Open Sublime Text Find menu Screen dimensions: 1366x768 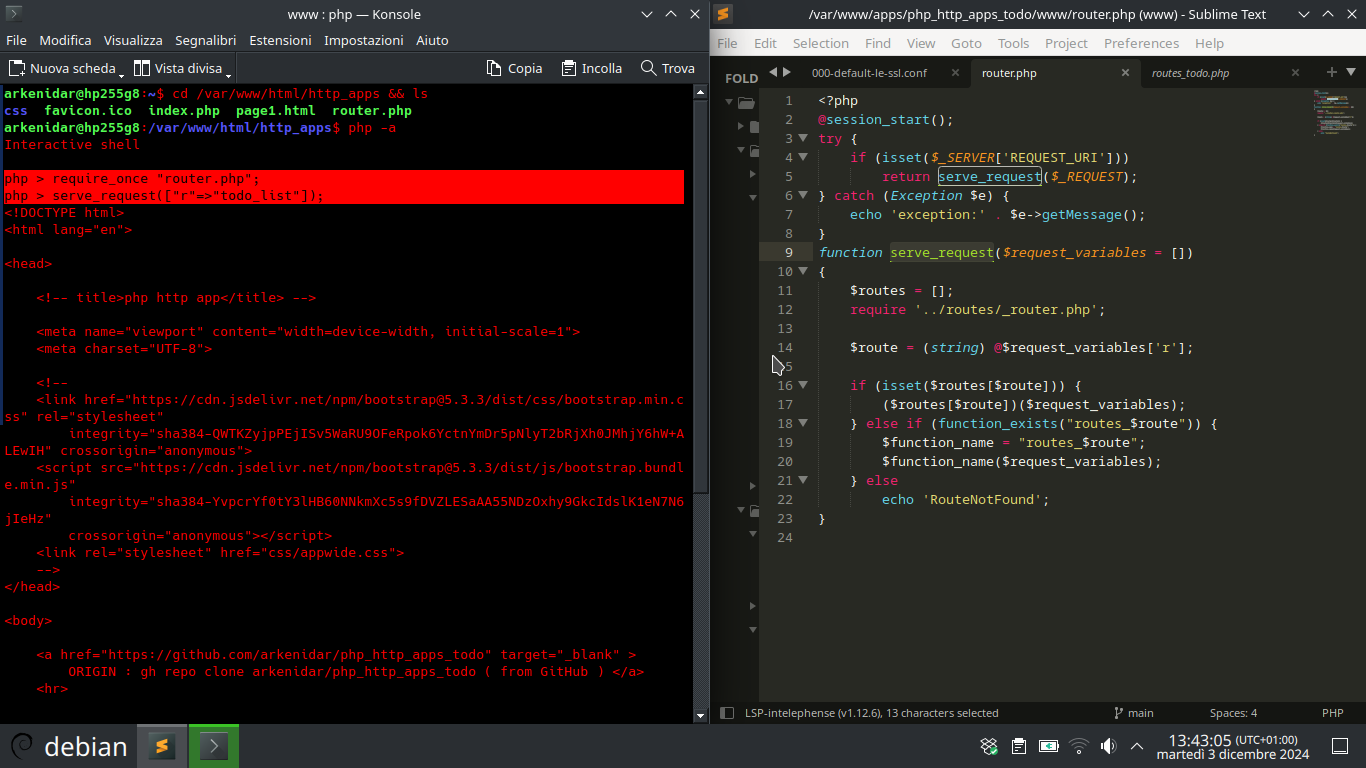(878, 43)
